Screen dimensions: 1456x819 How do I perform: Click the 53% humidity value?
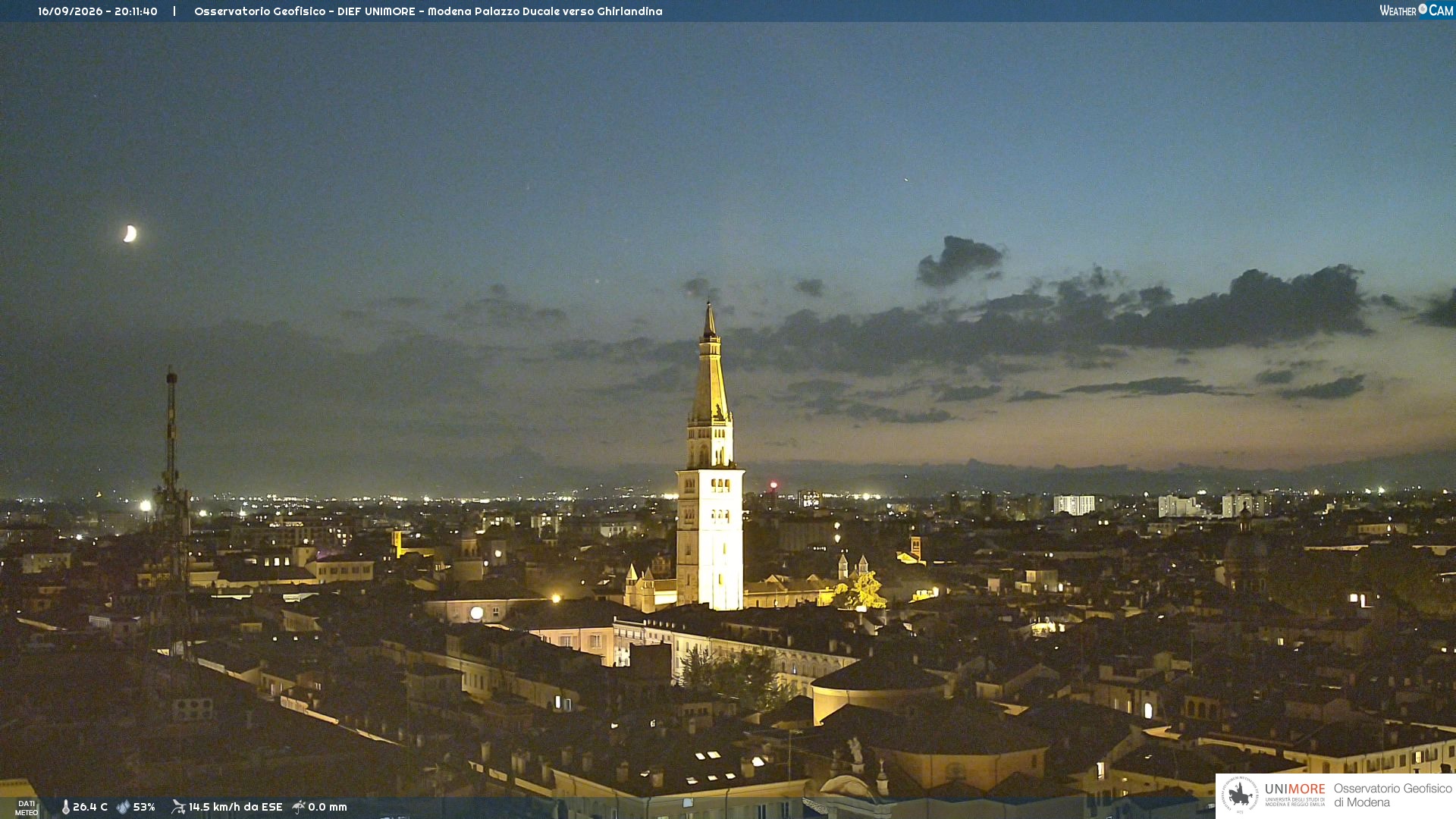point(144,807)
